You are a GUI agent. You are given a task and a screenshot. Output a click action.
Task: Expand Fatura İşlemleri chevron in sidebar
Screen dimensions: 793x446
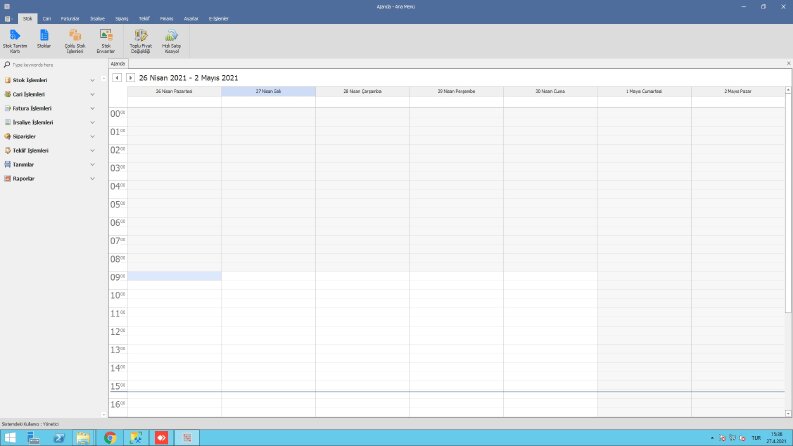pyautogui.click(x=93, y=109)
